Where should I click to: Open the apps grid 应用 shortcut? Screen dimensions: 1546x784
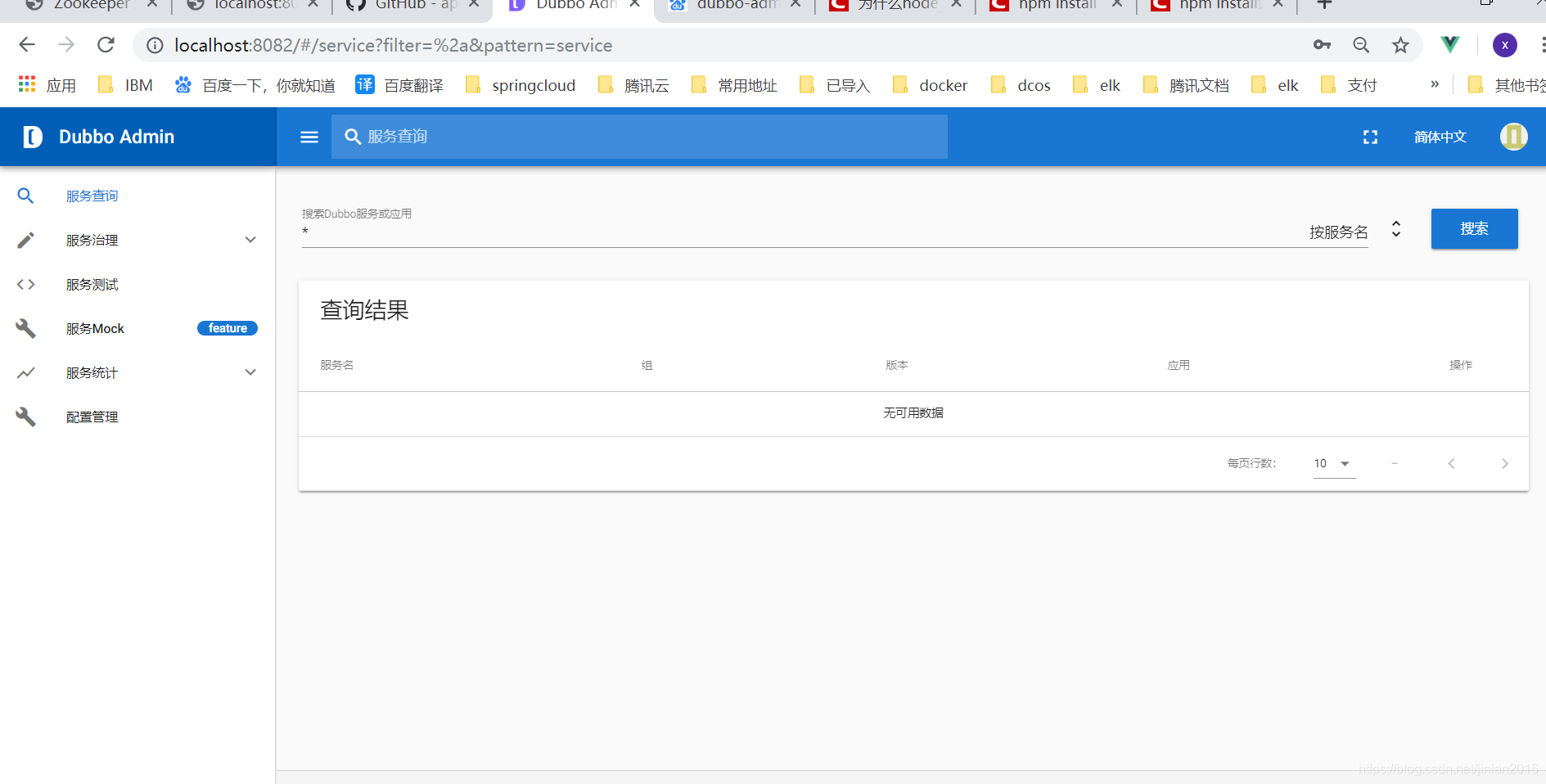(47, 85)
